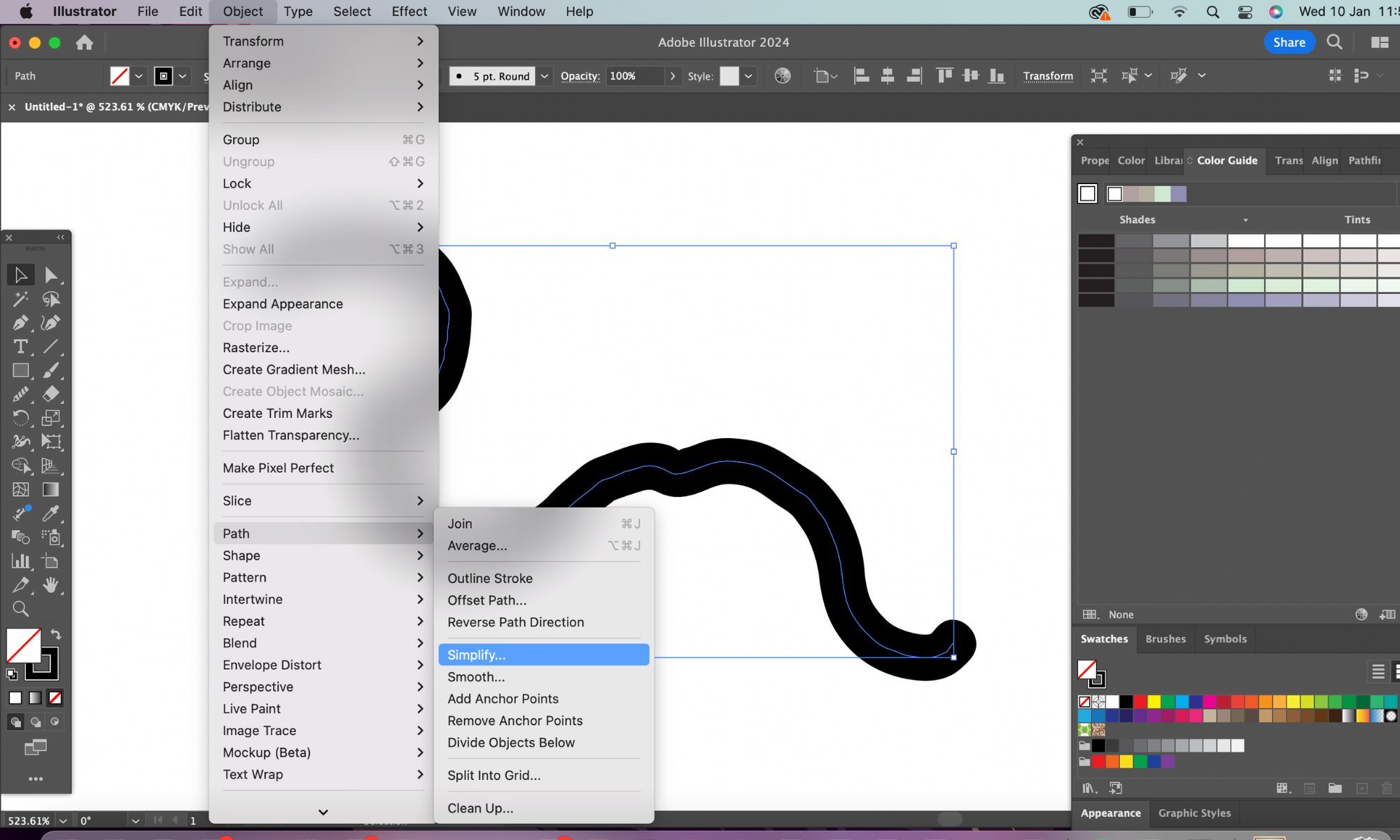The height and width of the screenshot is (840, 1400).
Task: Open the Color Guide panel tab
Action: coord(1227,161)
